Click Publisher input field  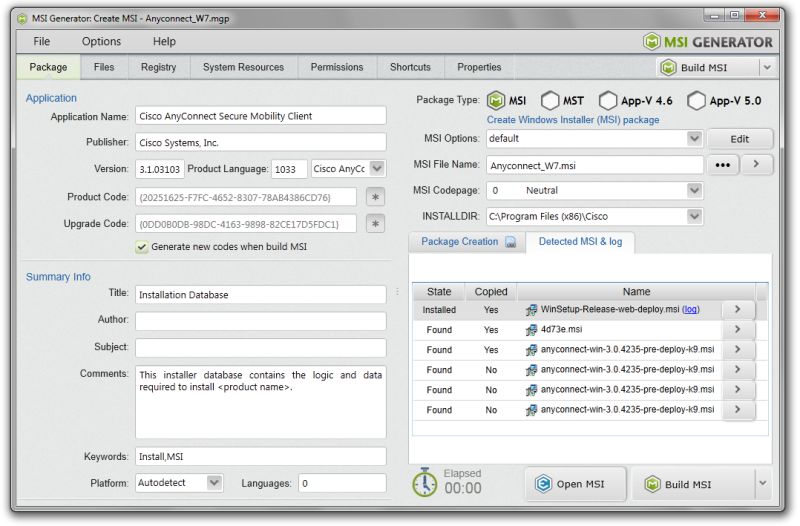click(261, 142)
